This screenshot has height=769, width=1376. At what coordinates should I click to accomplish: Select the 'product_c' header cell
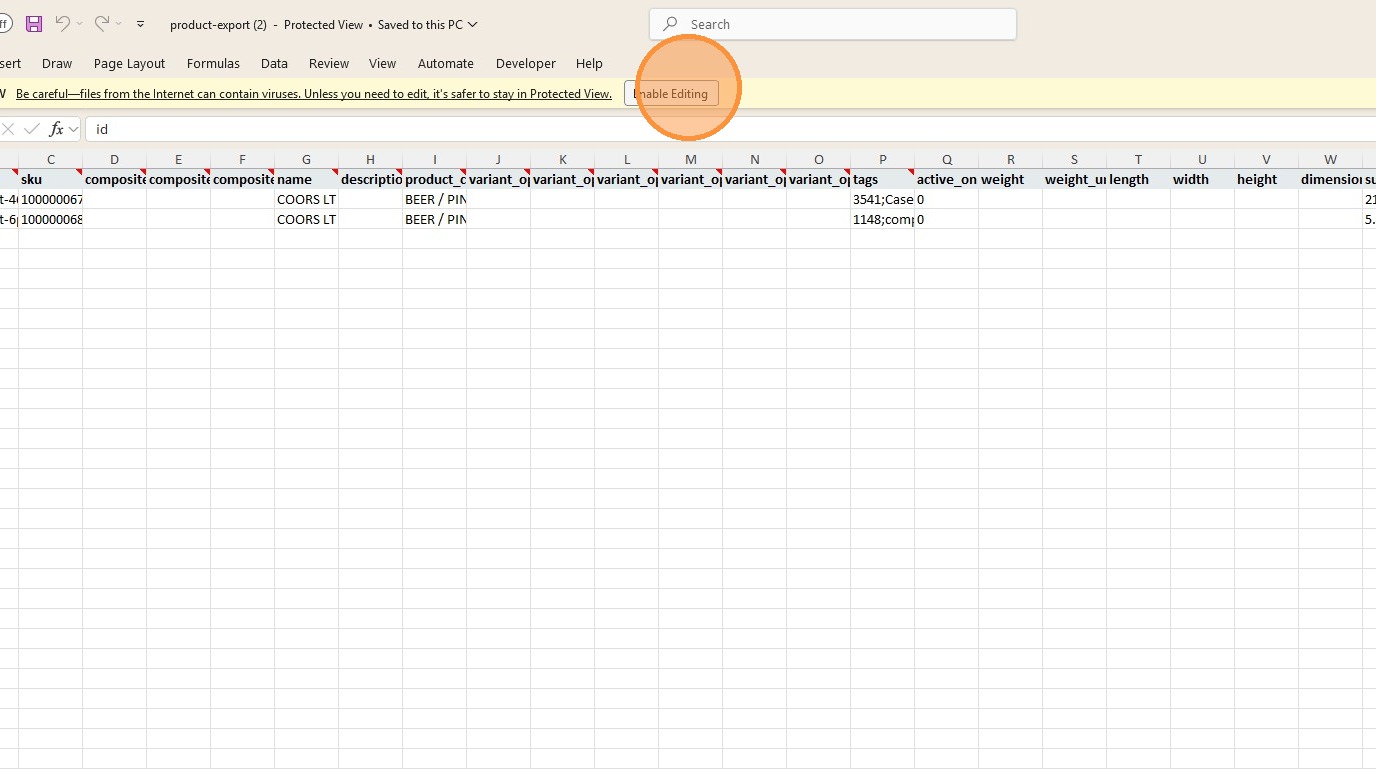[x=435, y=179]
